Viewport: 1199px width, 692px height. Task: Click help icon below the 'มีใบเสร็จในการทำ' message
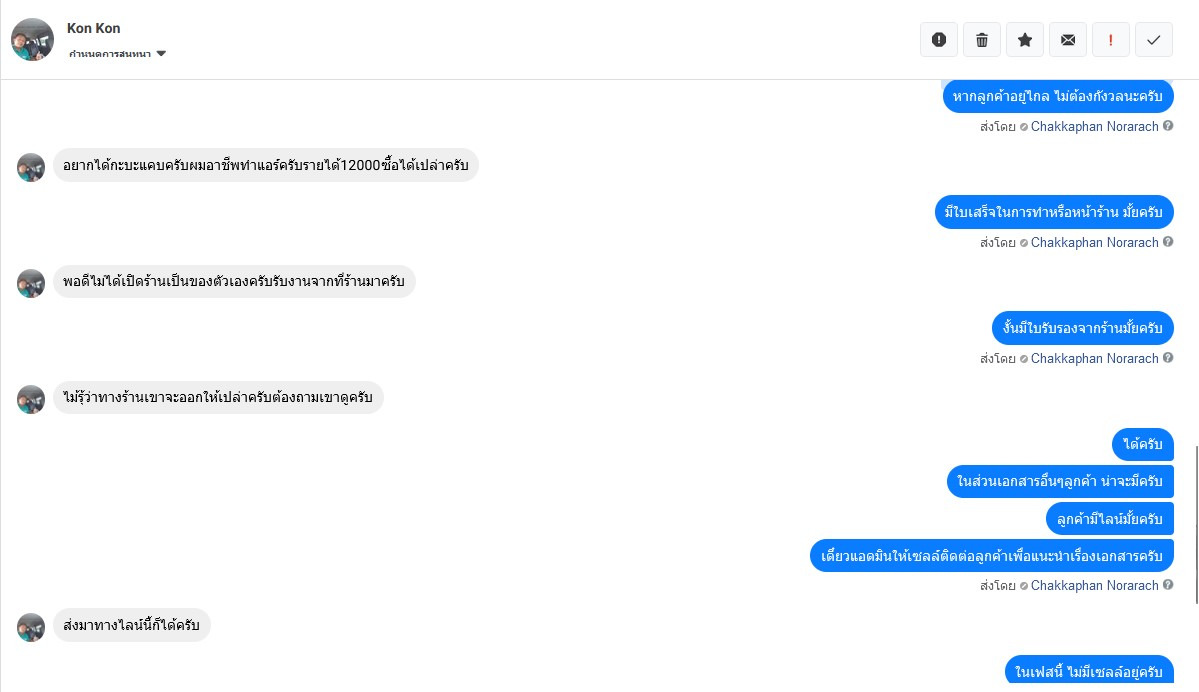pyautogui.click(x=1168, y=243)
